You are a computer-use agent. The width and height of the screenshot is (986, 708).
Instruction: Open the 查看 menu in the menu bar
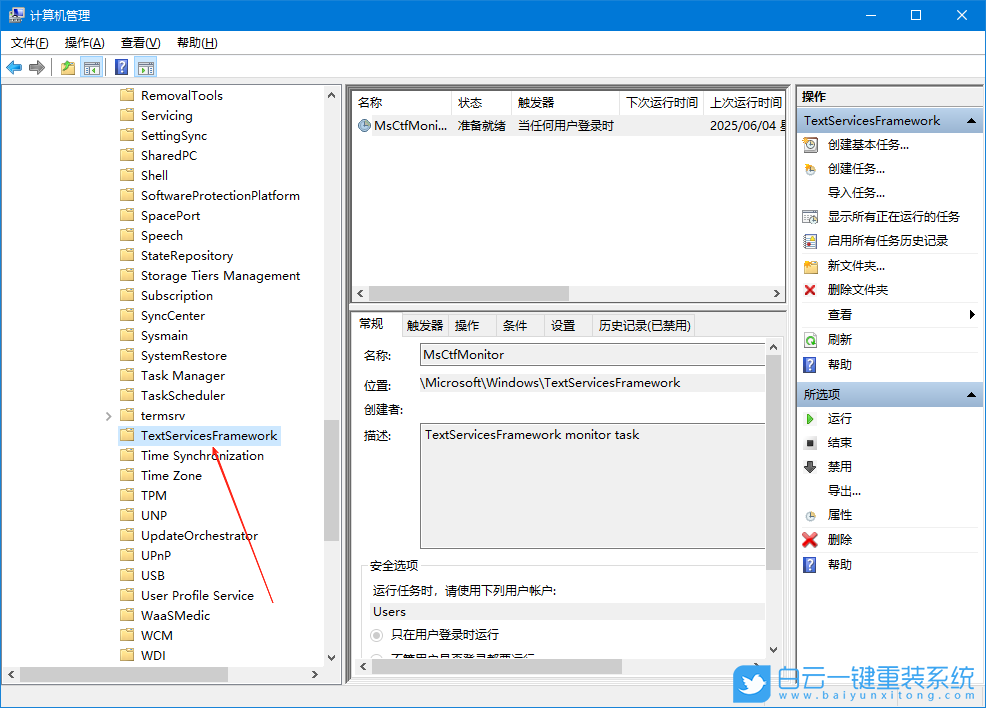point(140,43)
